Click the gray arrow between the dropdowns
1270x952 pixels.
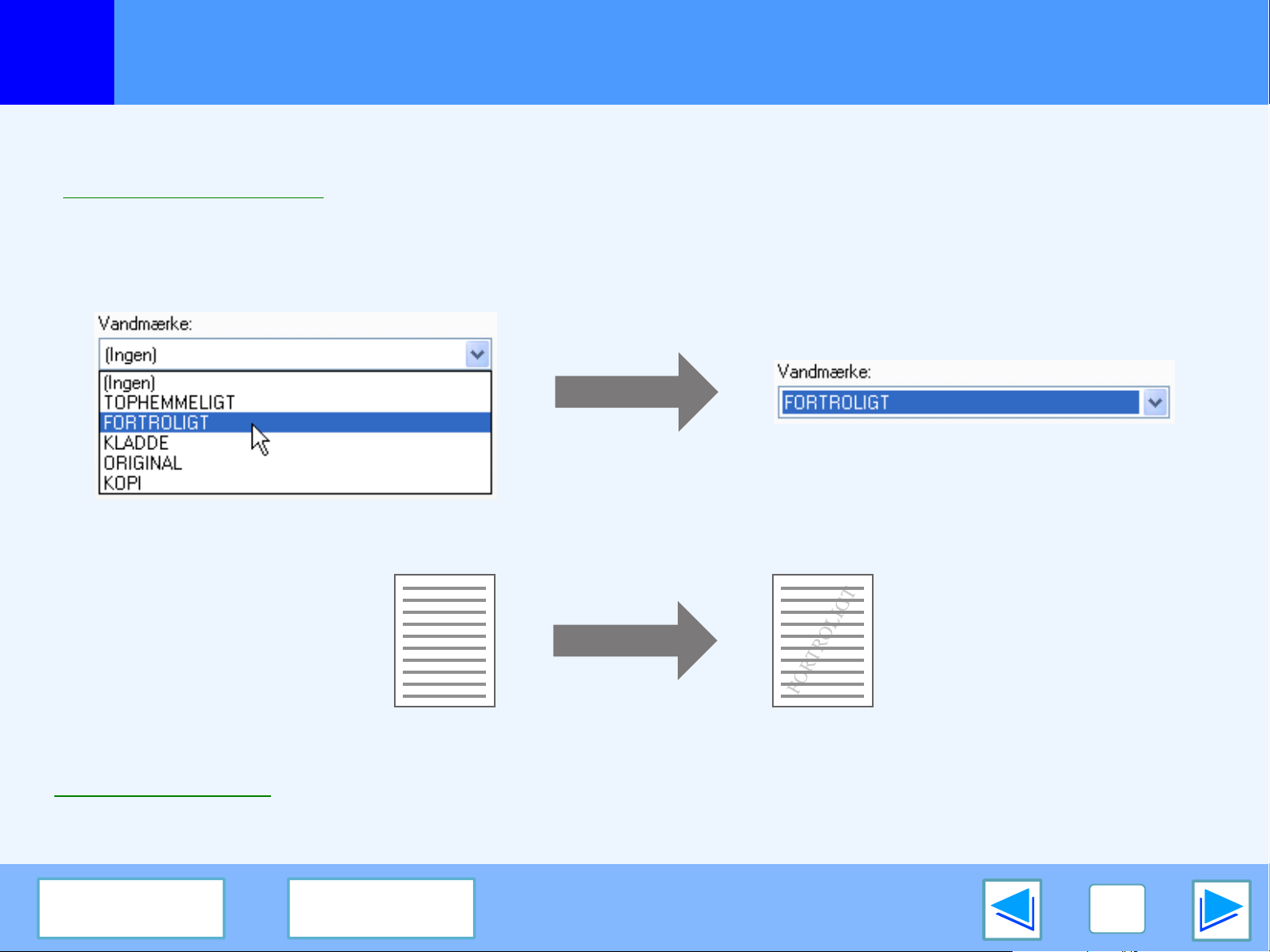coord(635,392)
